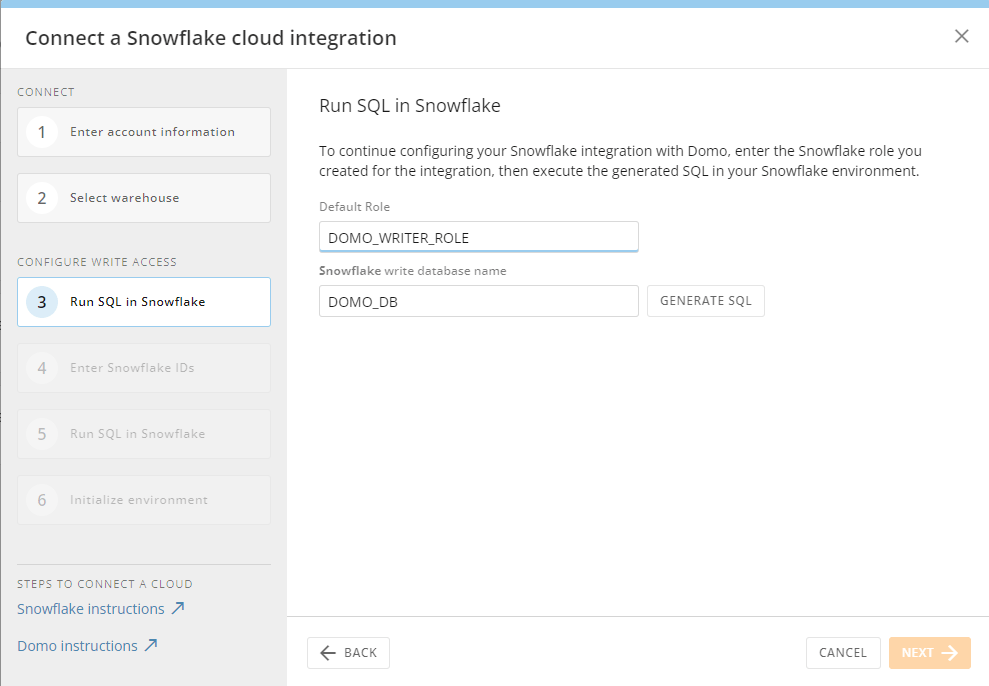
Task: Click the step 1 number circle
Action: point(42,132)
